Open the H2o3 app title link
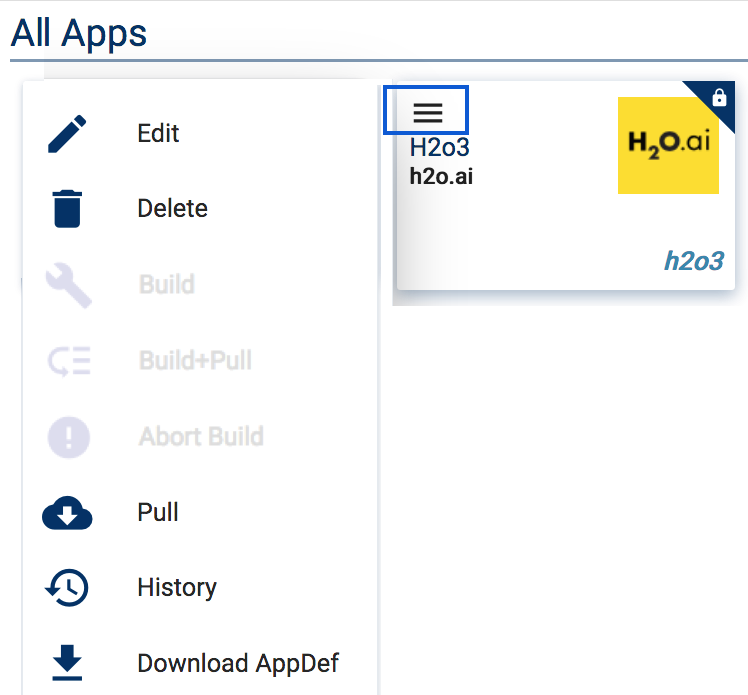The width and height of the screenshot is (748, 695). tap(439, 147)
